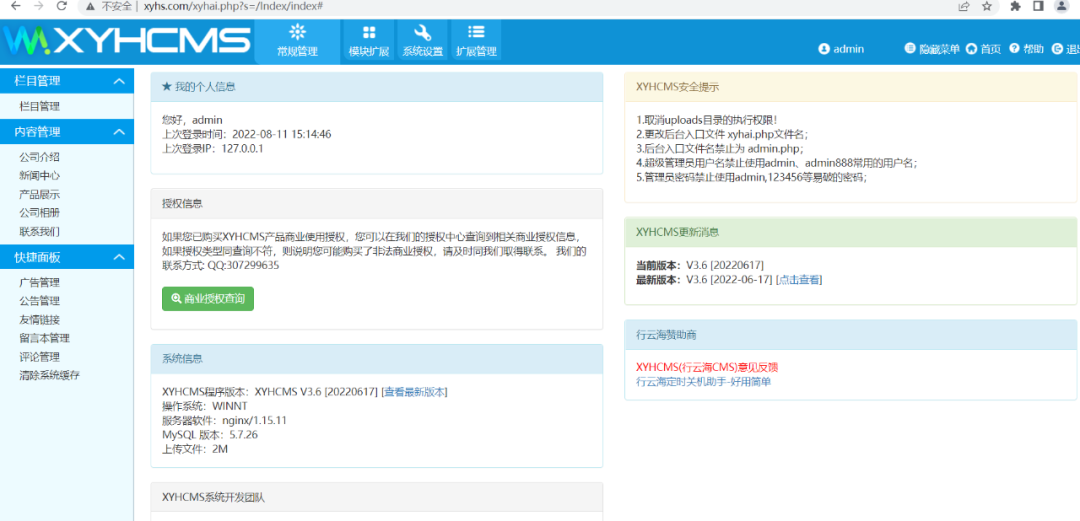Viewport: 1080px width, 521px height.
Task: Open 新闻中心 in the sidebar
Action: 39,175
